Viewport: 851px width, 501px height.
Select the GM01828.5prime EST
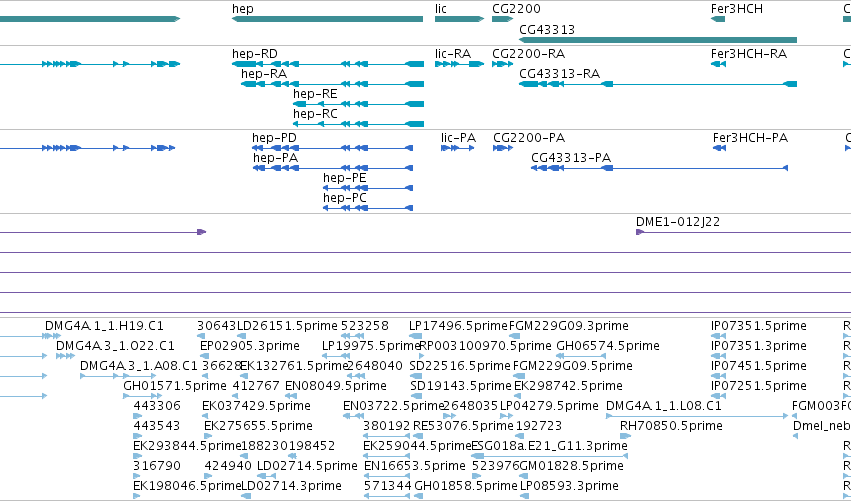[524, 476]
